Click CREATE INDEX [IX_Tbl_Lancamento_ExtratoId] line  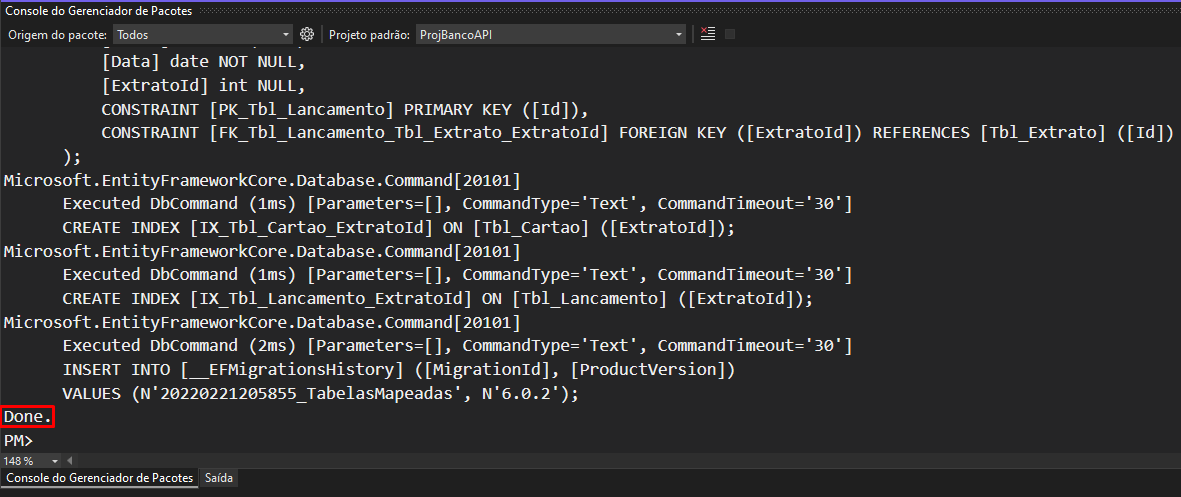point(438,298)
